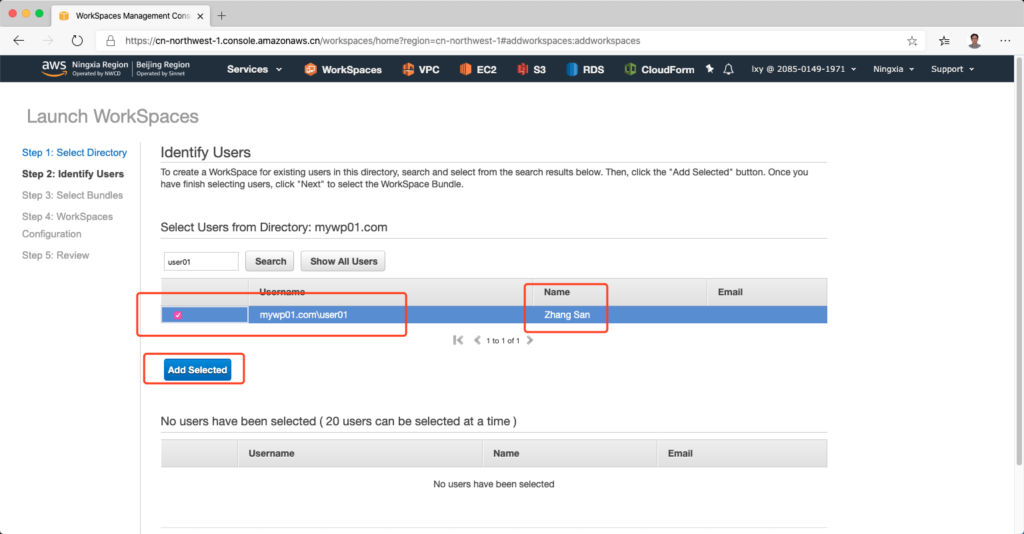1024x534 pixels.
Task: Open the RDS service shortcut
Action: coord(585,70)
